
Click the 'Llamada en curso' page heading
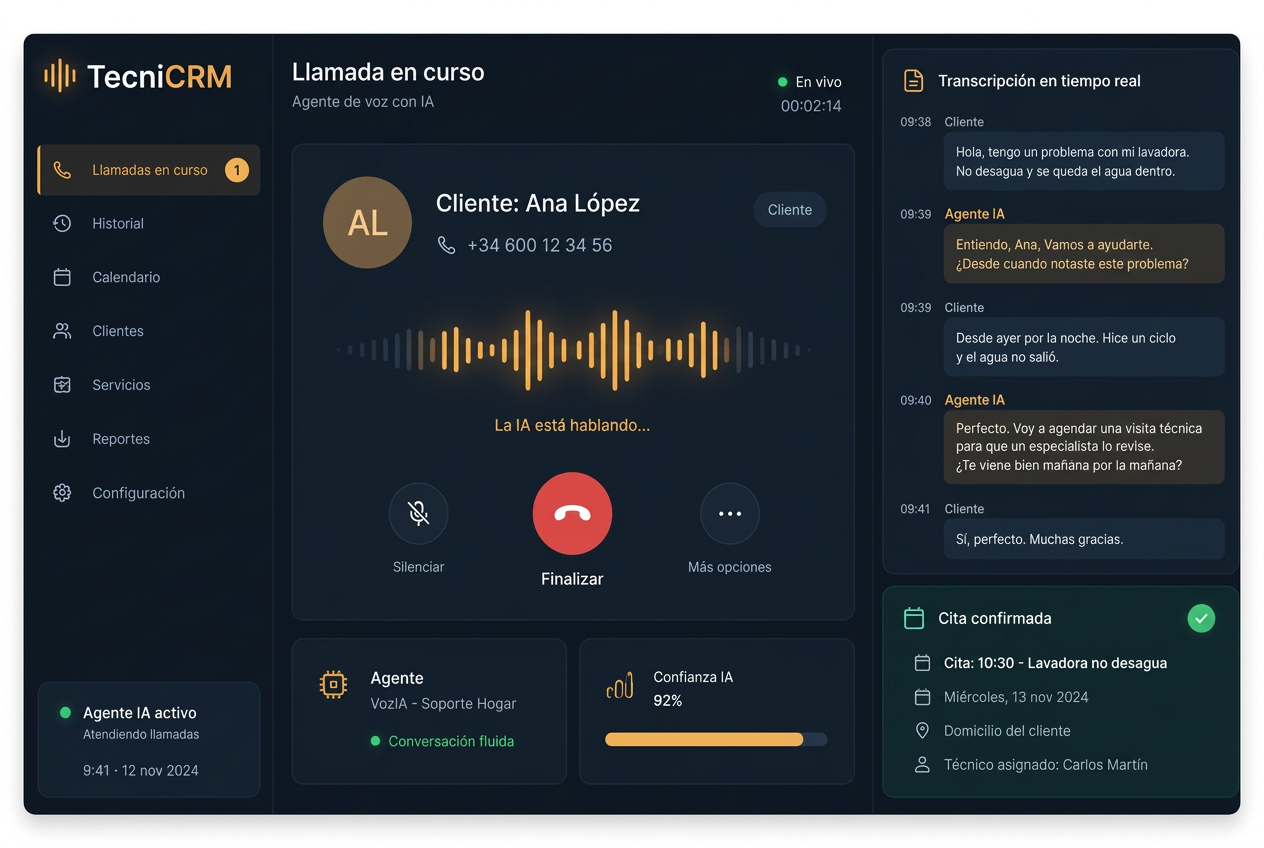[x=388, y=72]
